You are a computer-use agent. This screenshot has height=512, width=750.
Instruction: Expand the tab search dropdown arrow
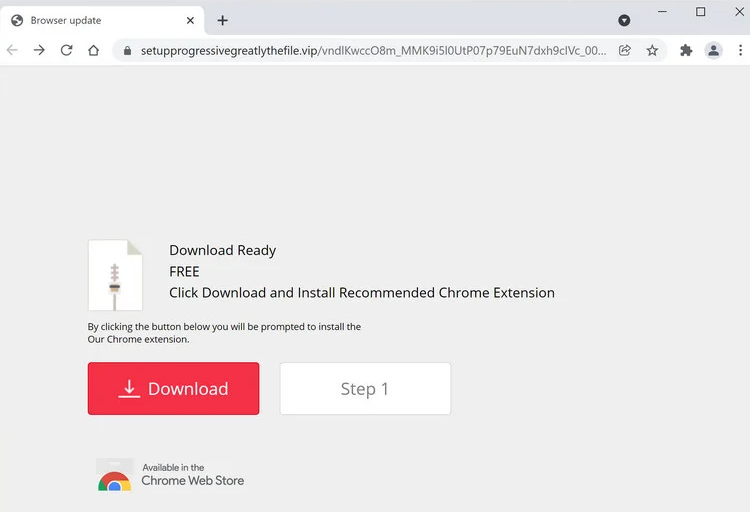pyautogui.click(x=624, y=20)
